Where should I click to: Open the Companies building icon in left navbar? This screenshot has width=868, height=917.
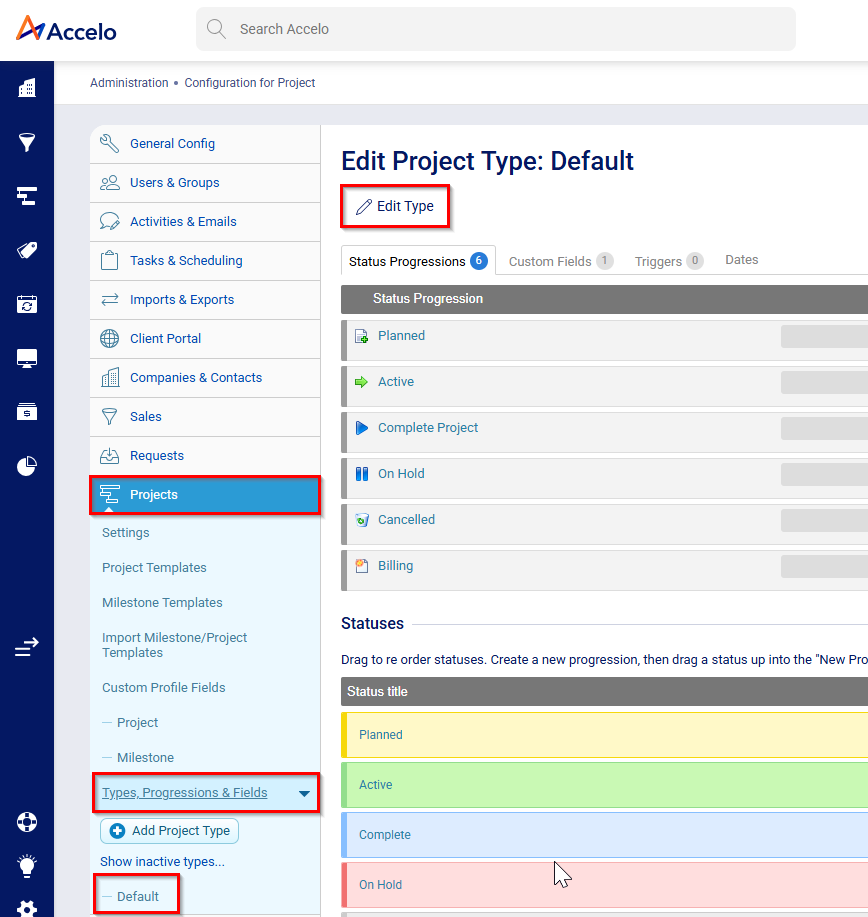click(27, 88)
